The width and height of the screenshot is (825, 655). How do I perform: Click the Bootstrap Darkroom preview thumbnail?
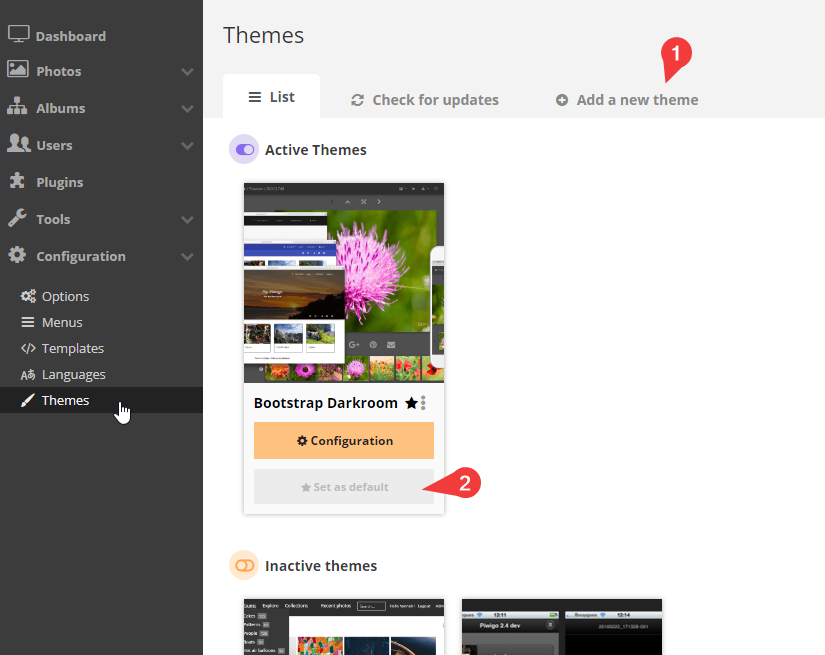pos(344,283)
